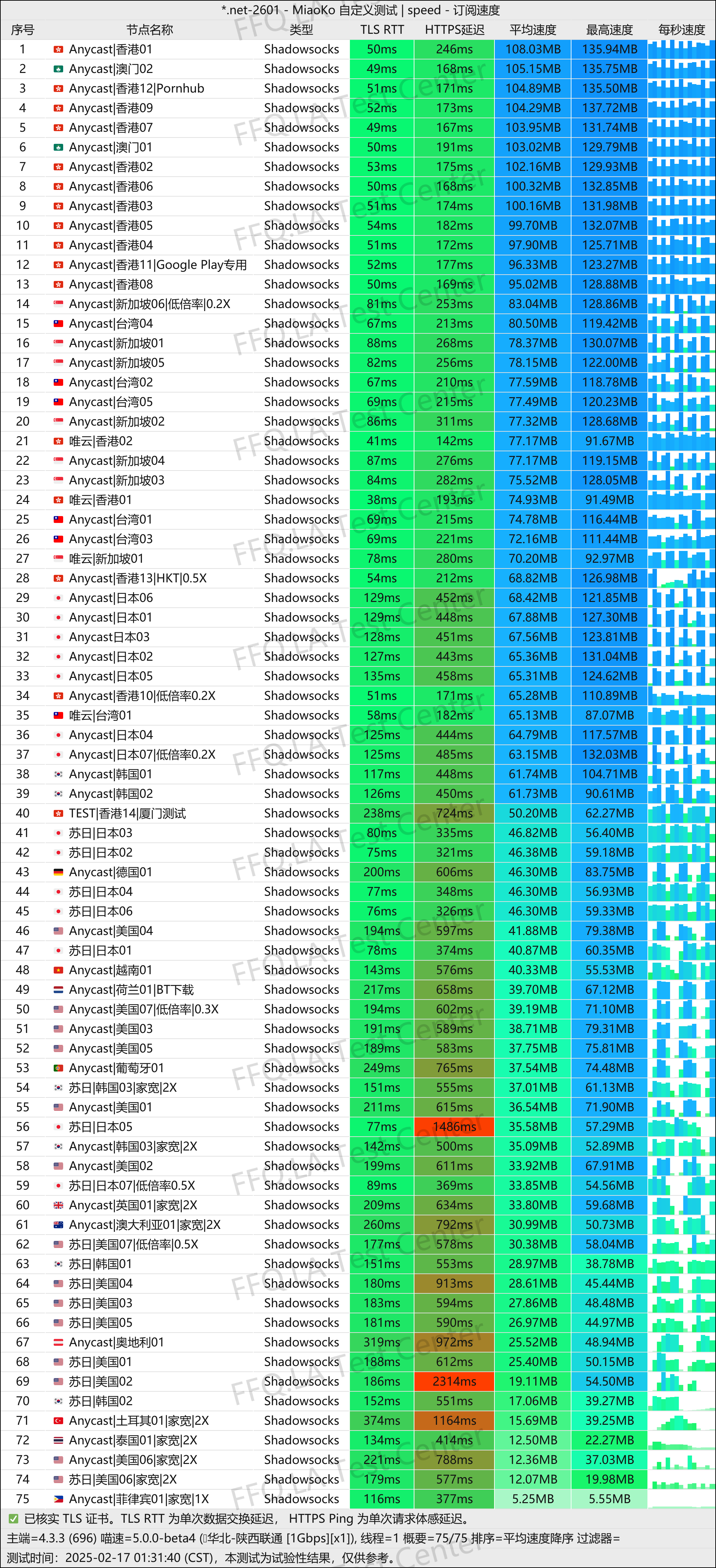Click the 序号 column header

click(23, 30)
